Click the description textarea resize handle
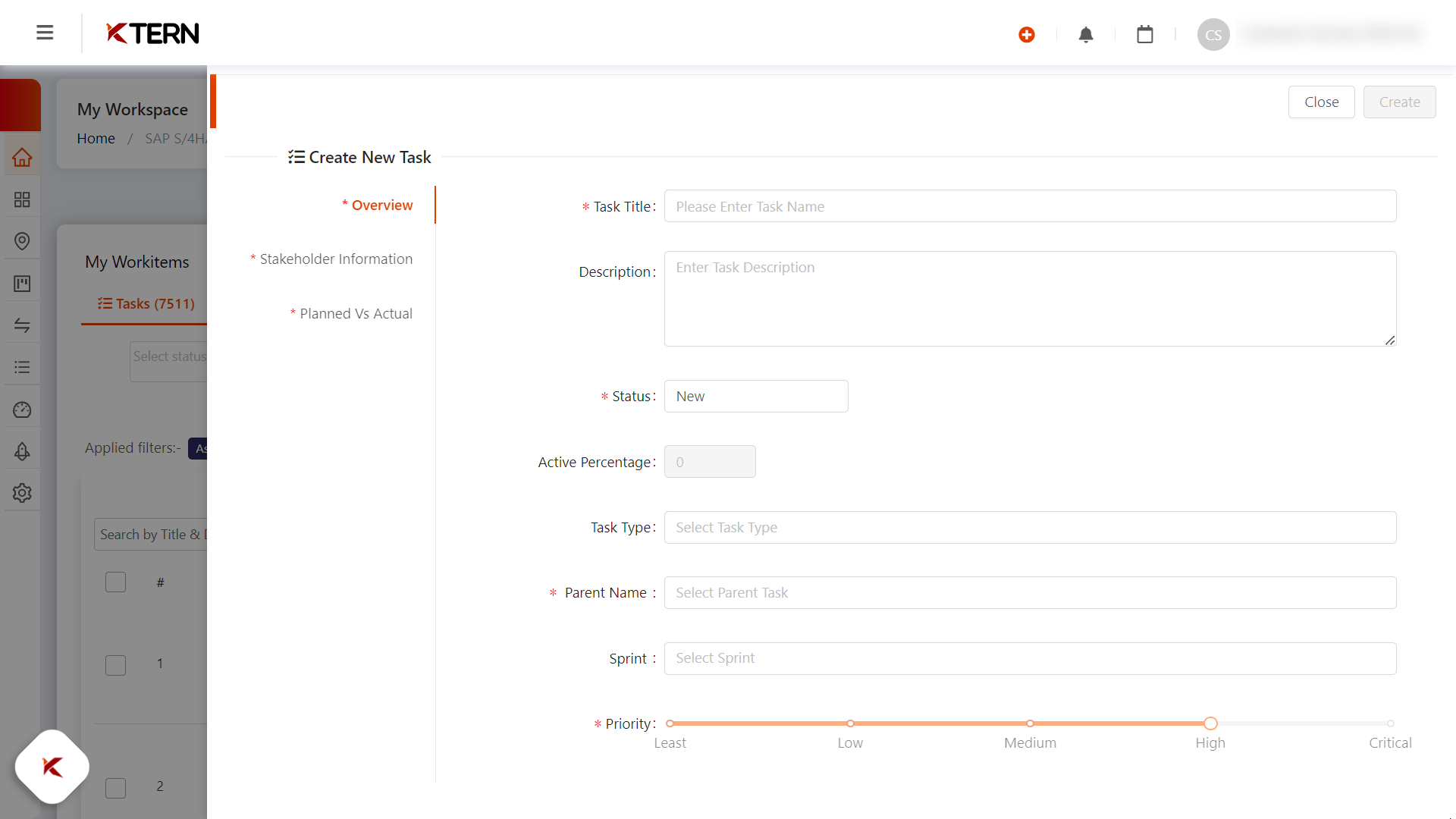 click(x=1389, y=340)
